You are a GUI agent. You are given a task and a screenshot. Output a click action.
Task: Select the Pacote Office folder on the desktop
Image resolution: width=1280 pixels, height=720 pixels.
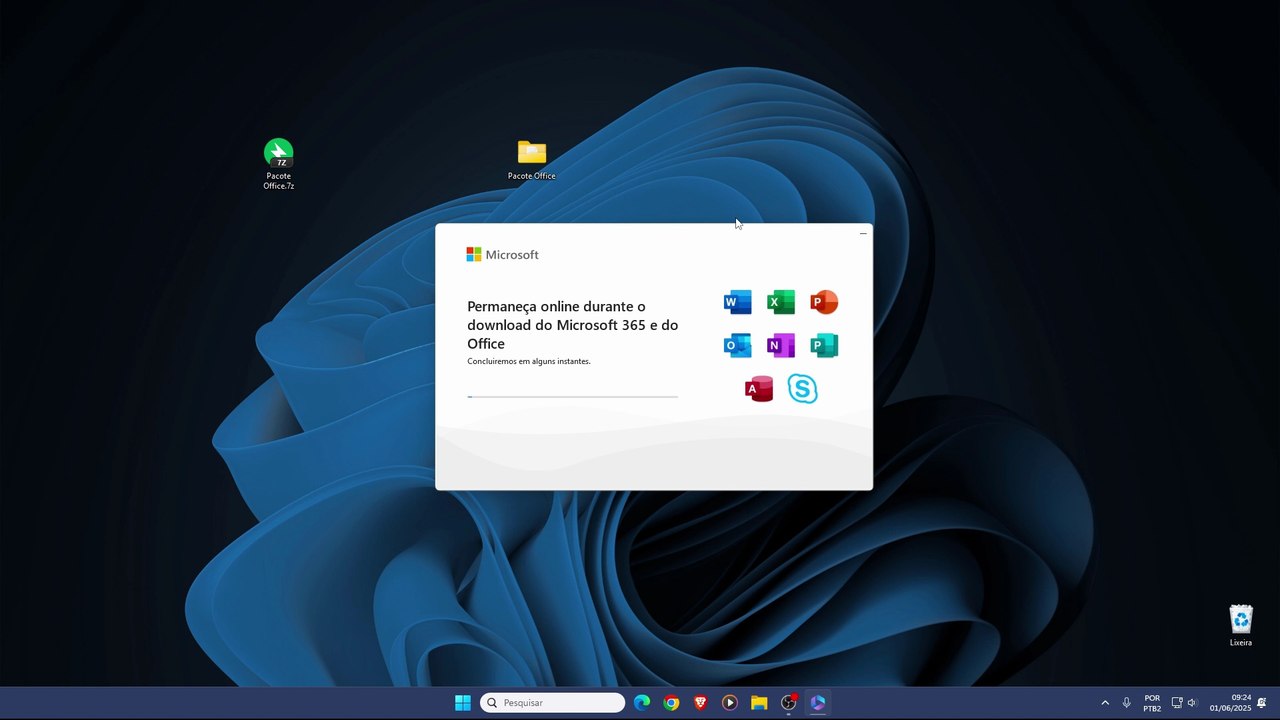tap(531, 160)
